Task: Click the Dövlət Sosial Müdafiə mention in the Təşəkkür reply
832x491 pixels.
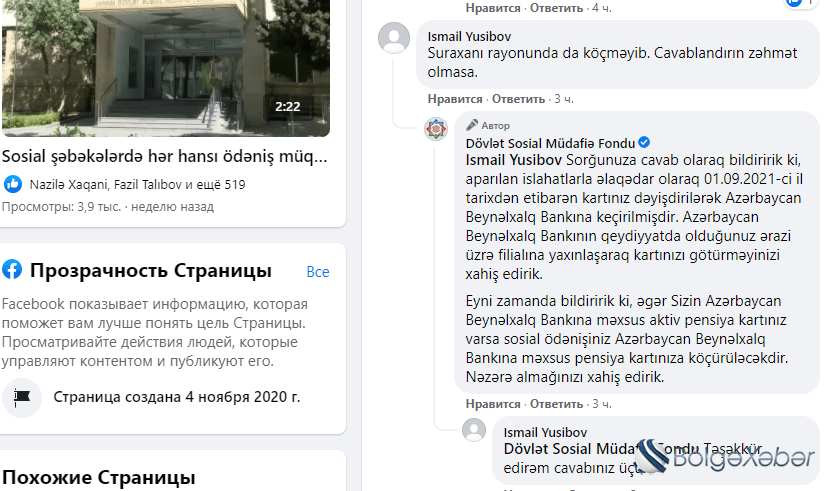Action: point(602,449)
